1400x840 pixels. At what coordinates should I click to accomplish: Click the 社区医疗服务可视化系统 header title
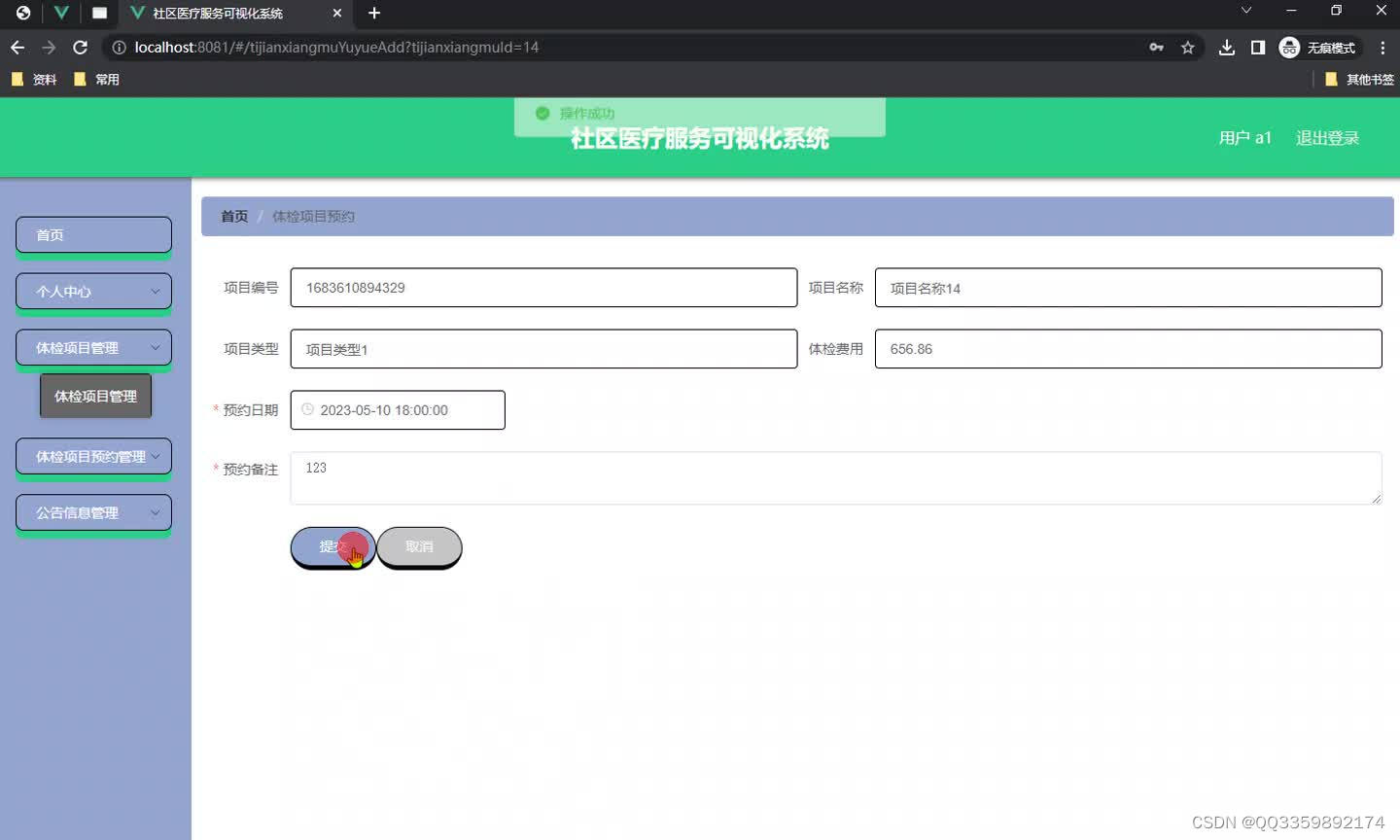point(700,138)
